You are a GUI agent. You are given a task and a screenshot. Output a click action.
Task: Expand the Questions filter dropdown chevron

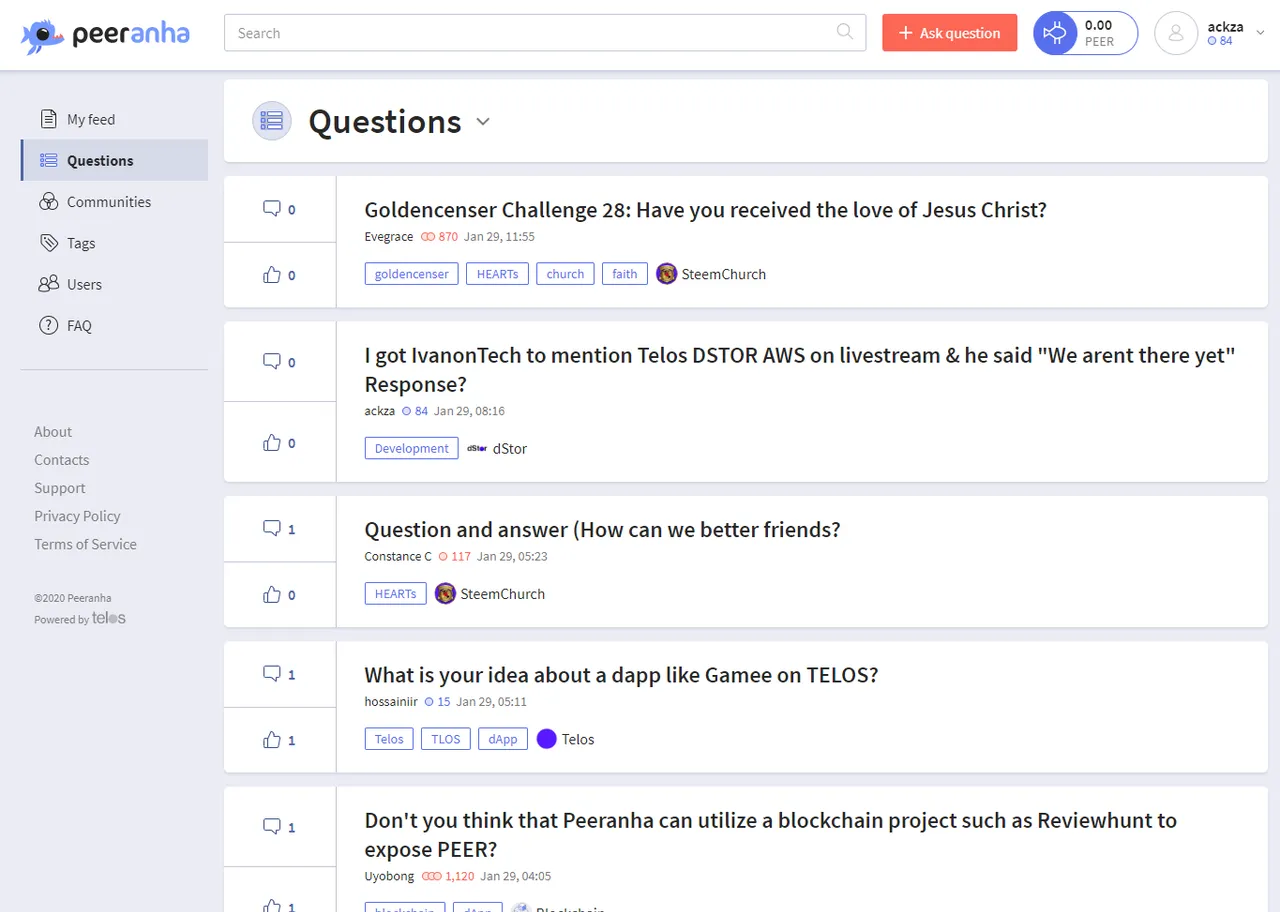483,122
